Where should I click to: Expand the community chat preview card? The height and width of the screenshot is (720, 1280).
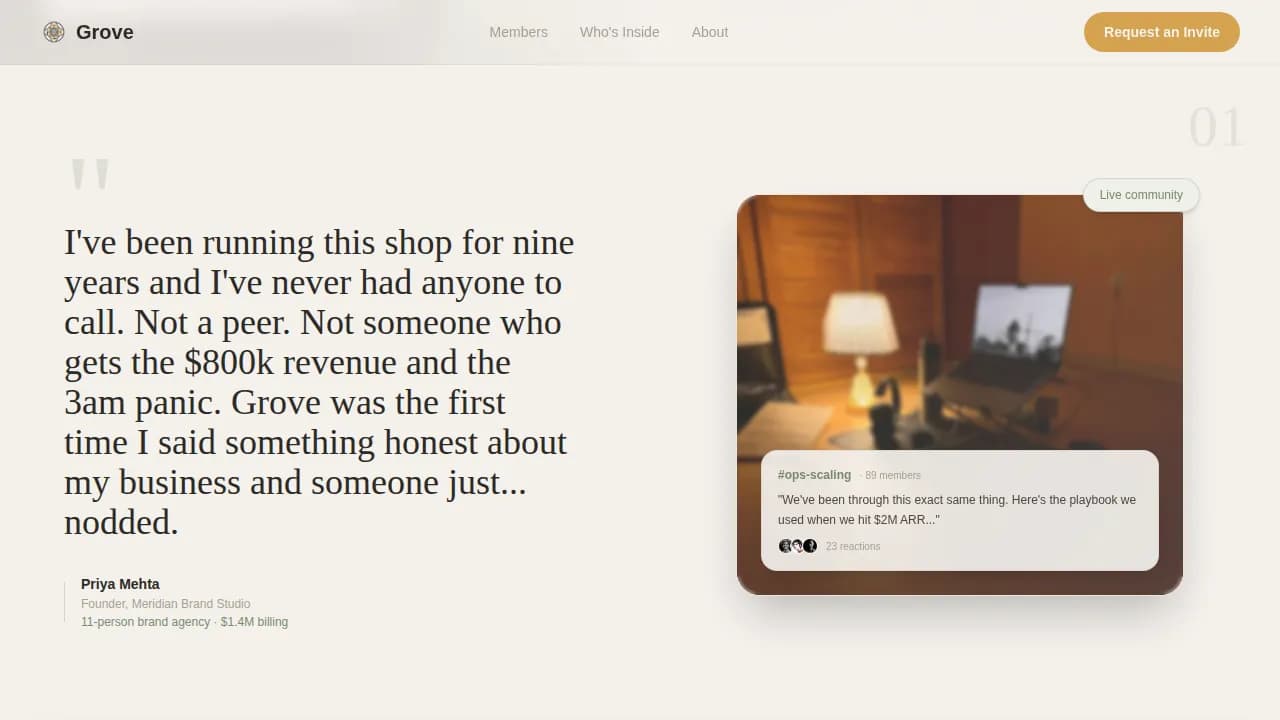(960, 511)
